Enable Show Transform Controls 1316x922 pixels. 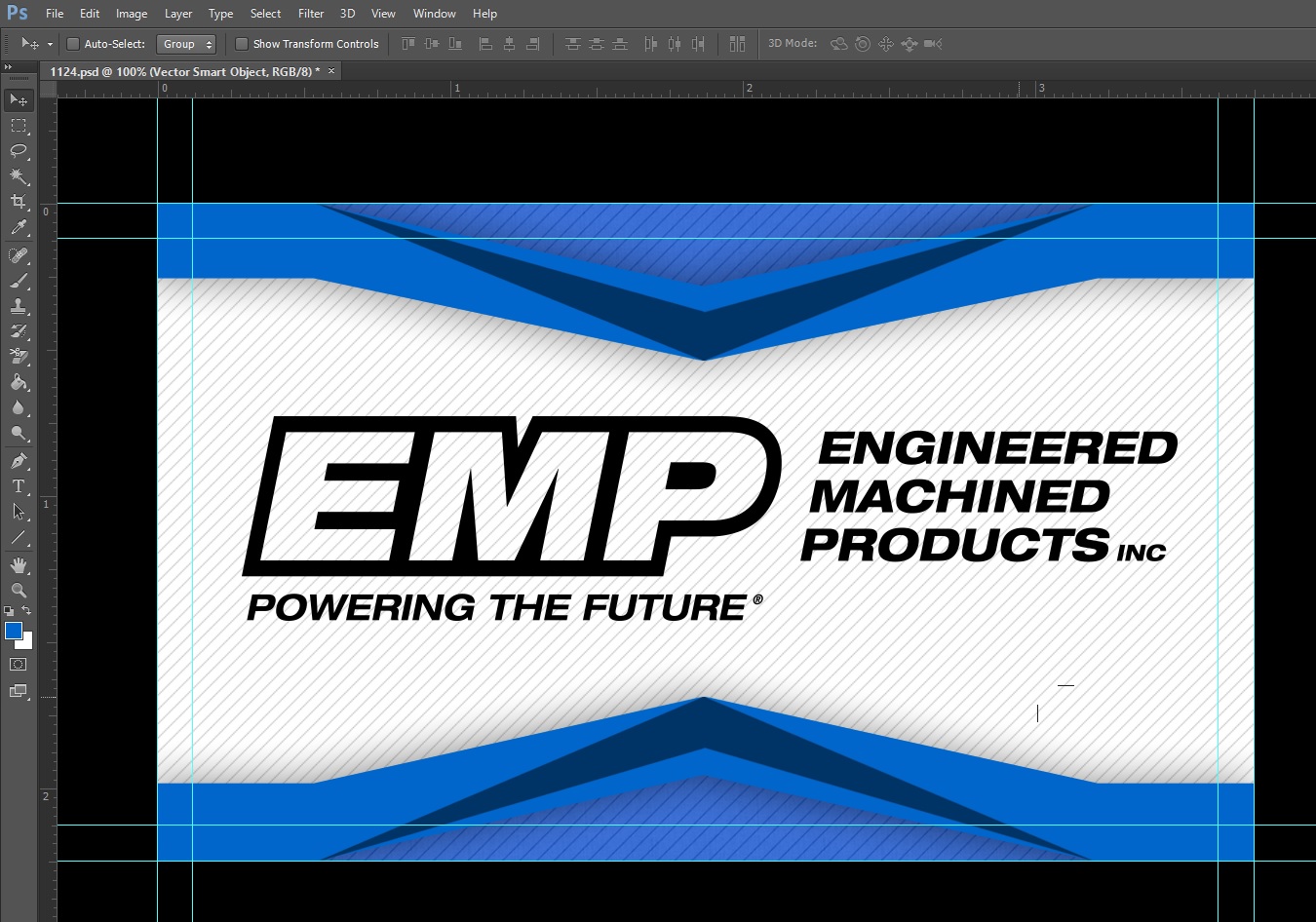[241, 44]
